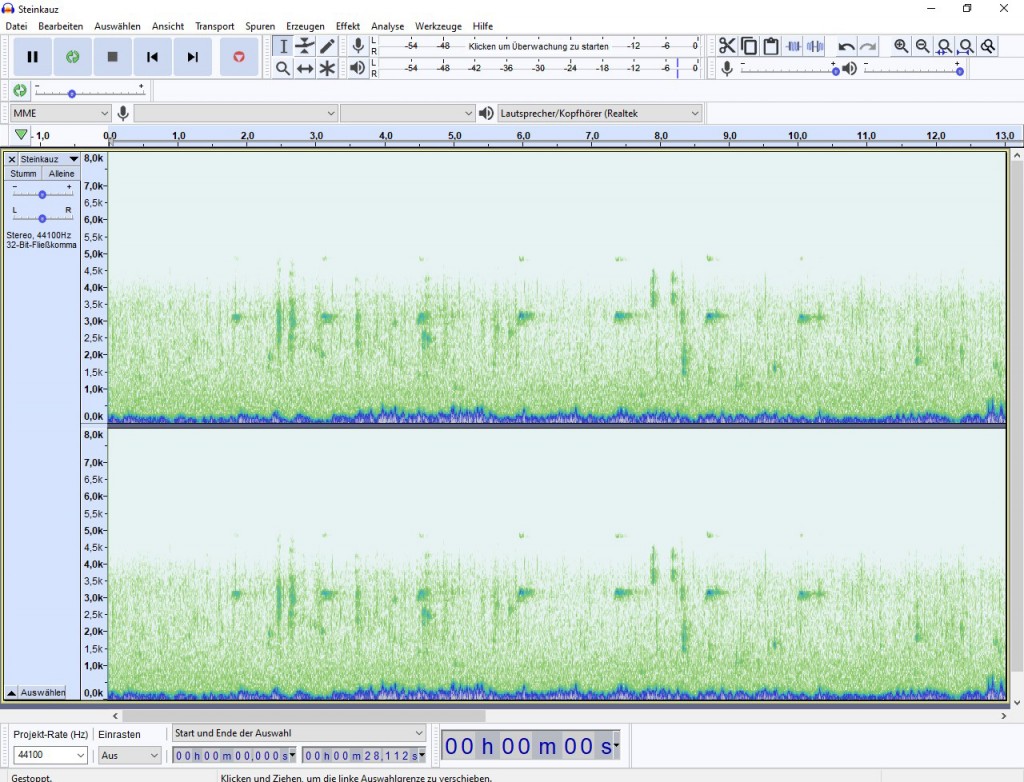1024x782 pixels.
Task: Click the Rückgängig (undo) icon
Action: [x=845, y=46]
